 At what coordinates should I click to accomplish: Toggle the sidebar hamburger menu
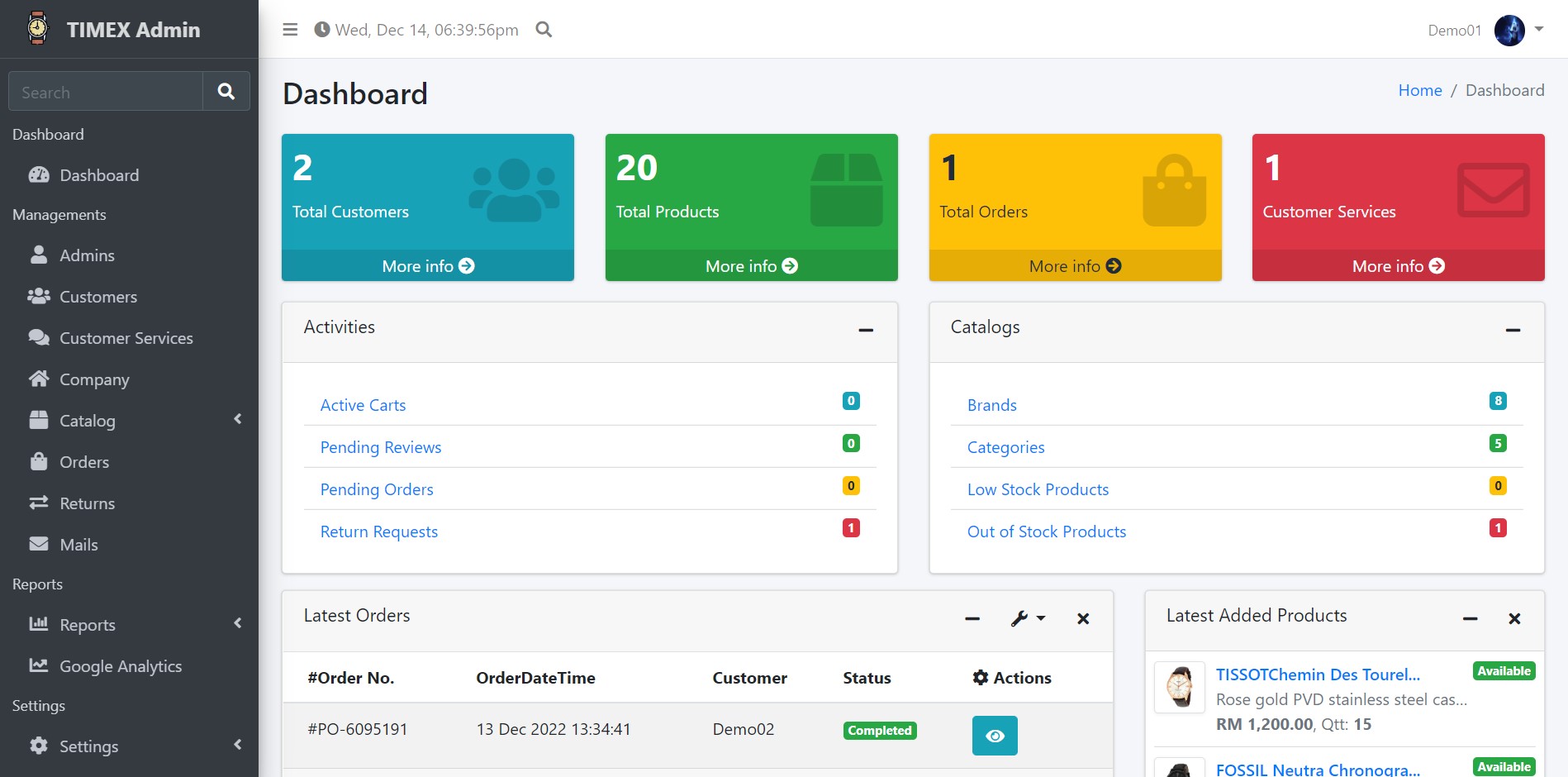[x=290, y=30]
